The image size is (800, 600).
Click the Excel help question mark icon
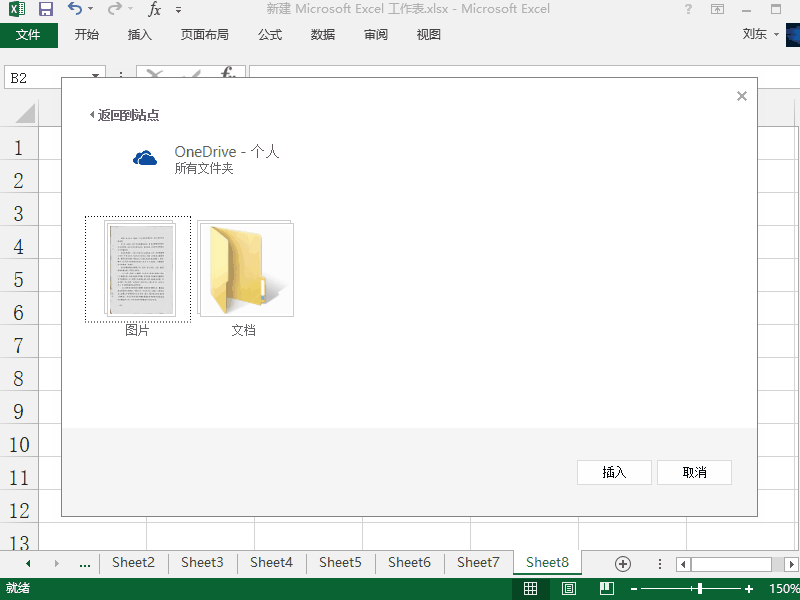click(688, 9)
